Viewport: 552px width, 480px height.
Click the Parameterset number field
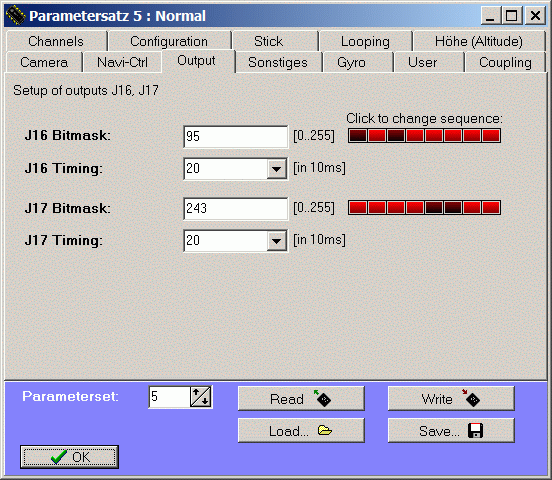[169, 397]
